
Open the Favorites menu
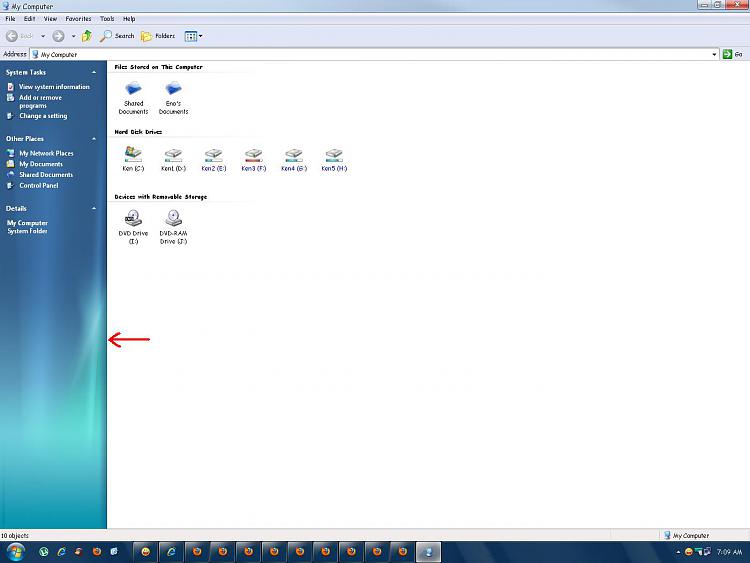click(x=78, y=19)
